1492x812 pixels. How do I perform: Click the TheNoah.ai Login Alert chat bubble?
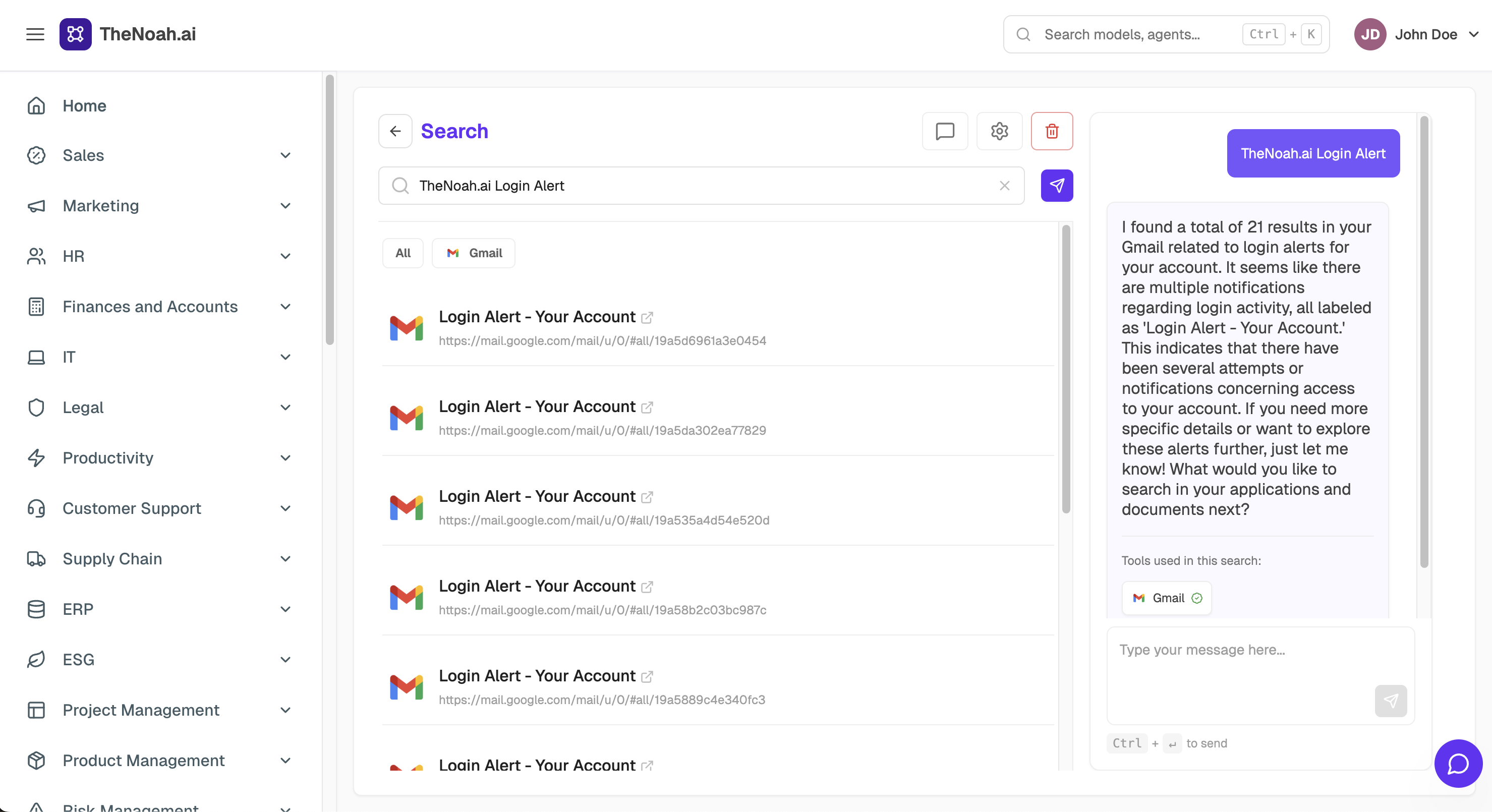[x=1313, y=153]
